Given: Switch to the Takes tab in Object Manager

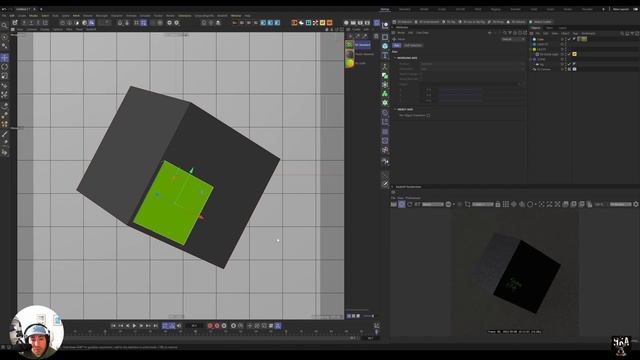Looking at the screenshot, I should coord(549,28).
